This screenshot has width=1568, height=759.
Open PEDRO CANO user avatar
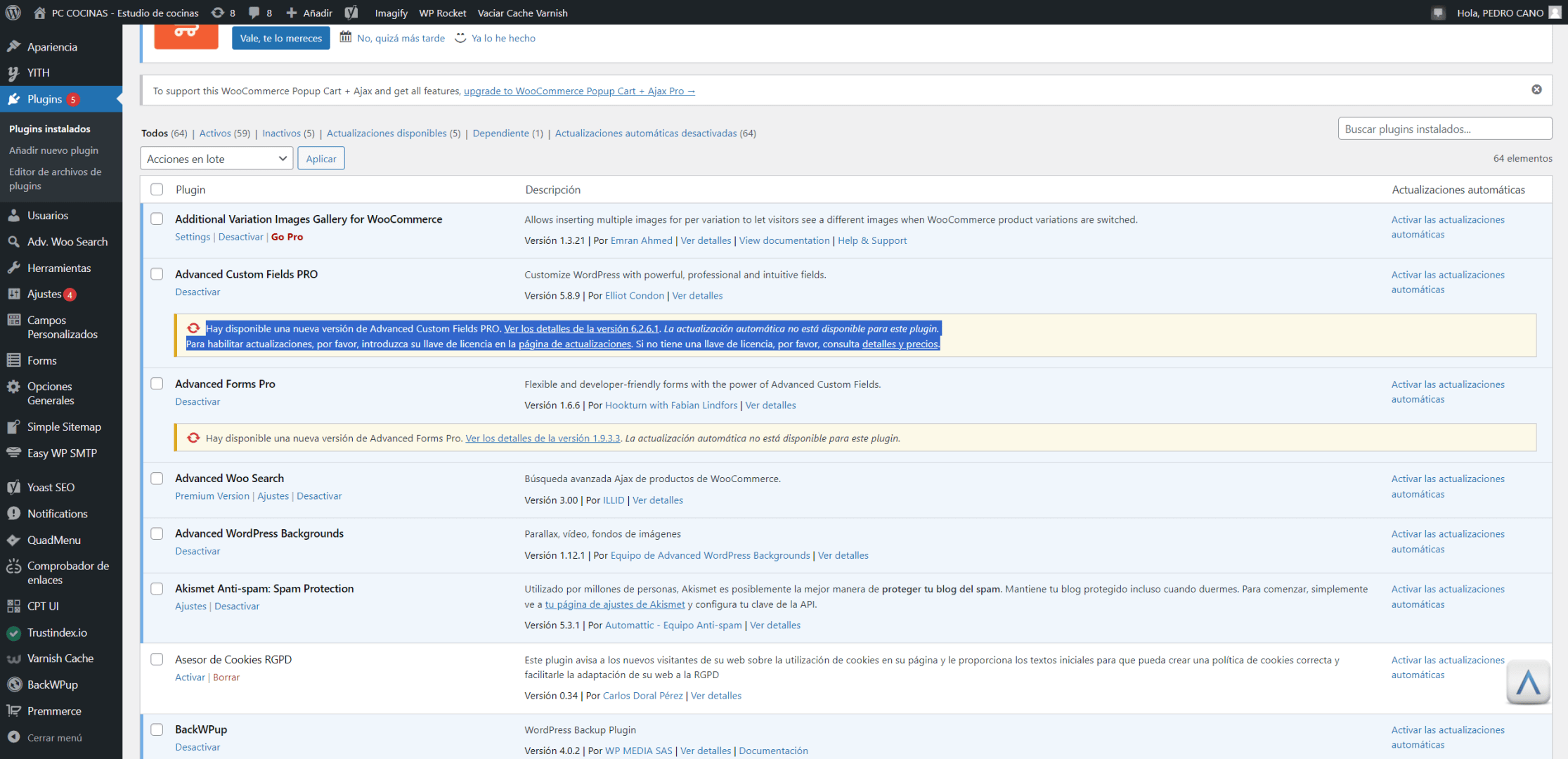(1555, 13)
